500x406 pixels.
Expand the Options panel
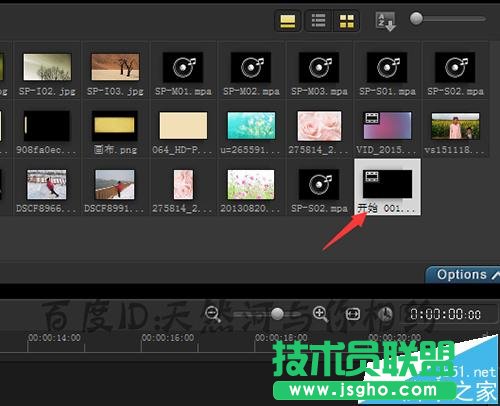(463, 275)
